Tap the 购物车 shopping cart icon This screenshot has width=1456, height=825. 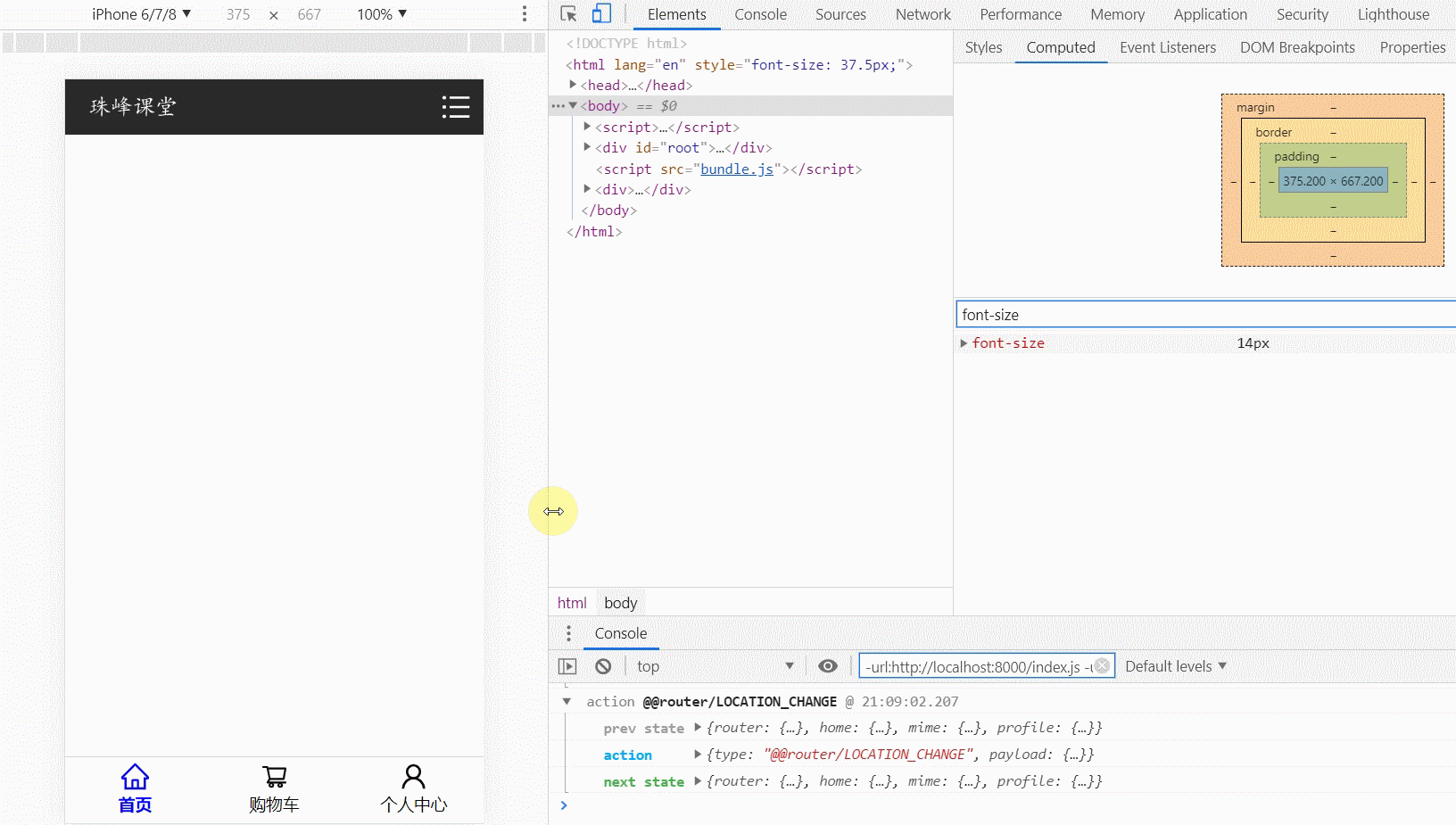click(274, 777)
